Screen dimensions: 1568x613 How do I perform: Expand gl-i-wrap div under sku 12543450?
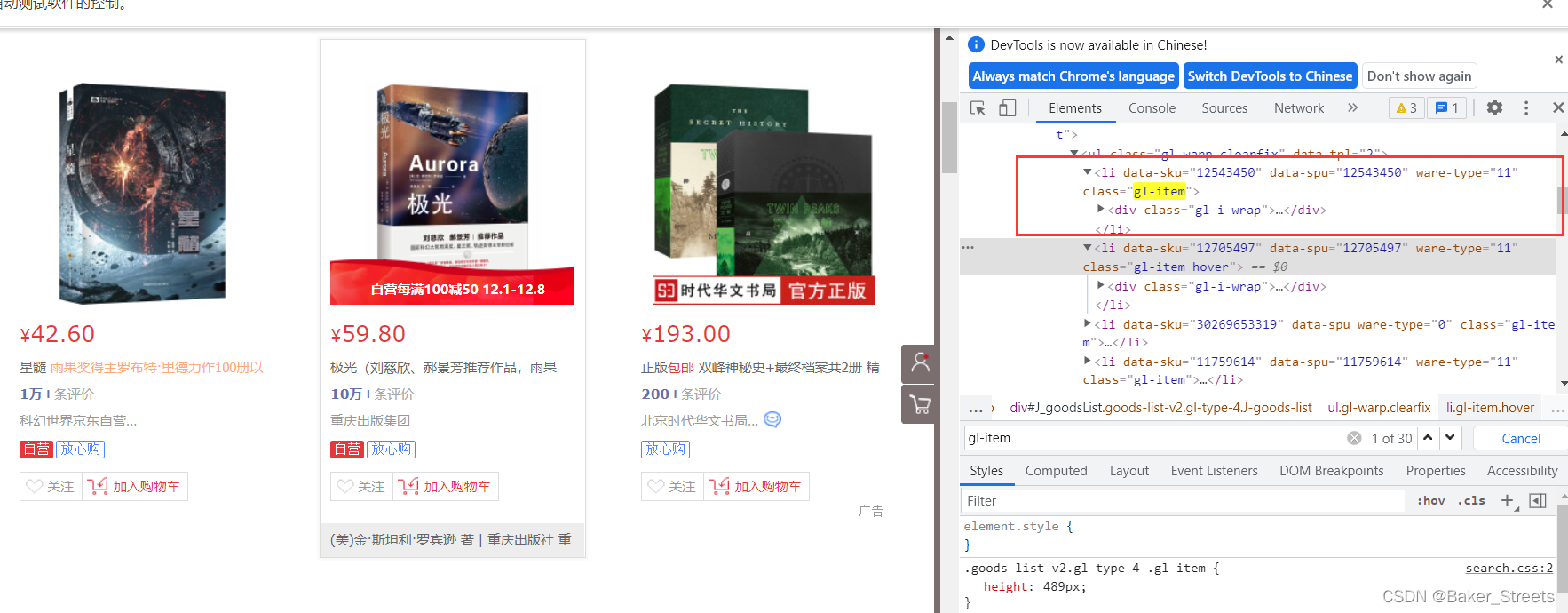coord(1101,210)
